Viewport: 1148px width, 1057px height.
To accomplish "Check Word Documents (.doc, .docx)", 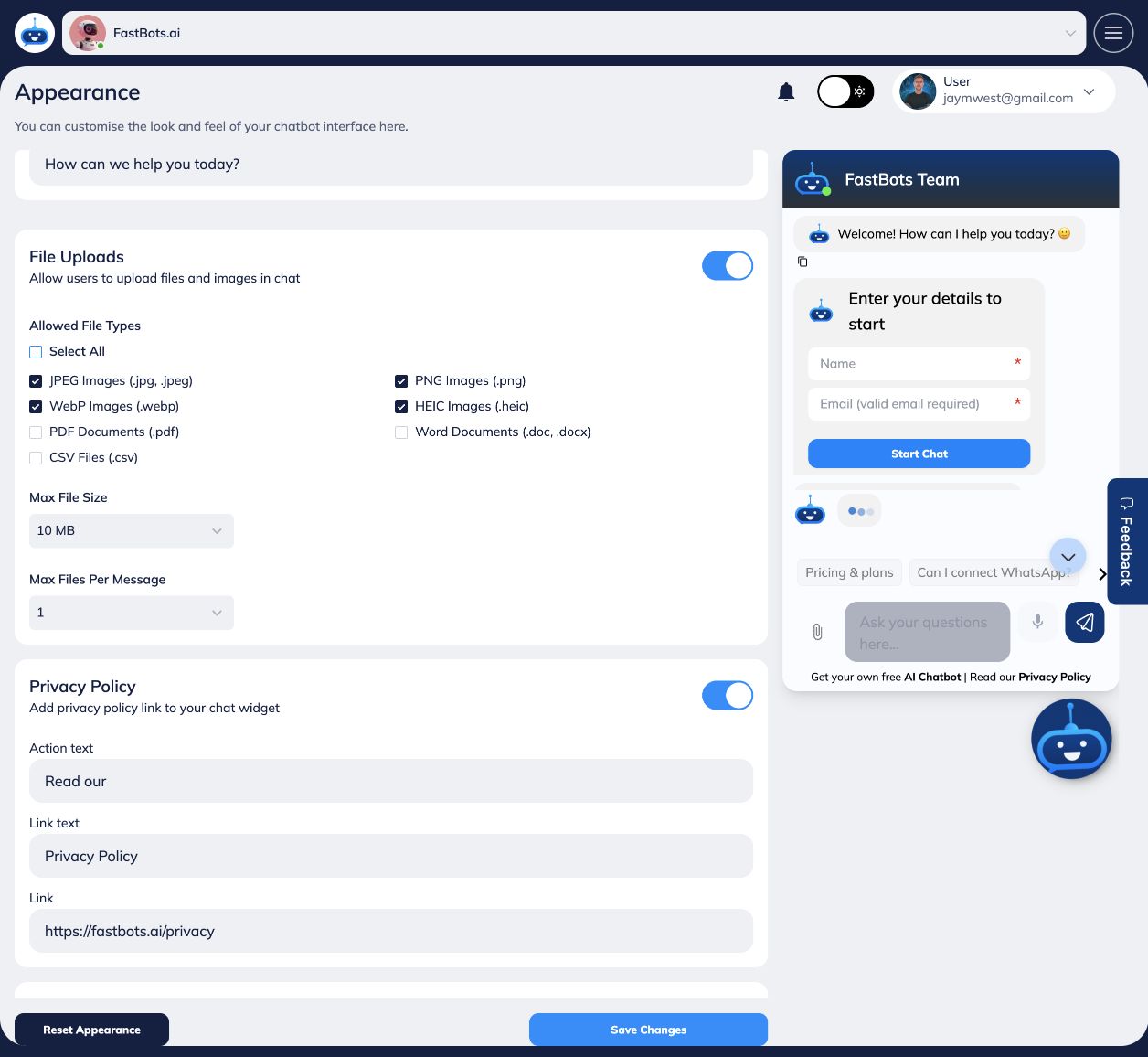I will coord(401,432).
